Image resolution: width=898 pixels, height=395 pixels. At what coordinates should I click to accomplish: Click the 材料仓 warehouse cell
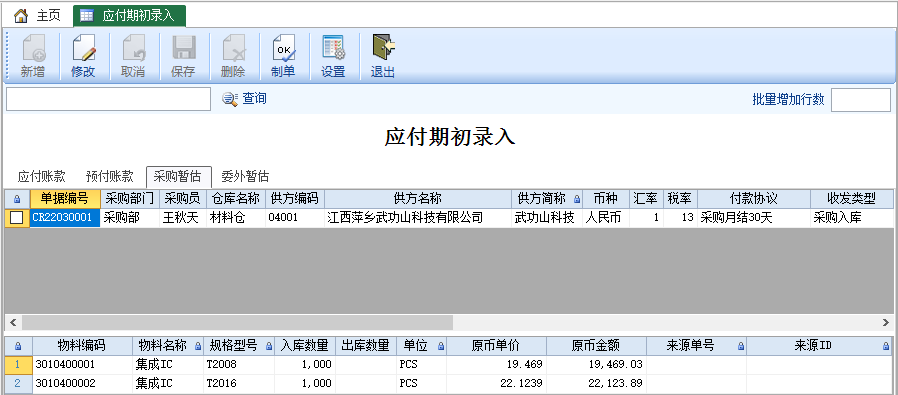click(x=236, y=218)
